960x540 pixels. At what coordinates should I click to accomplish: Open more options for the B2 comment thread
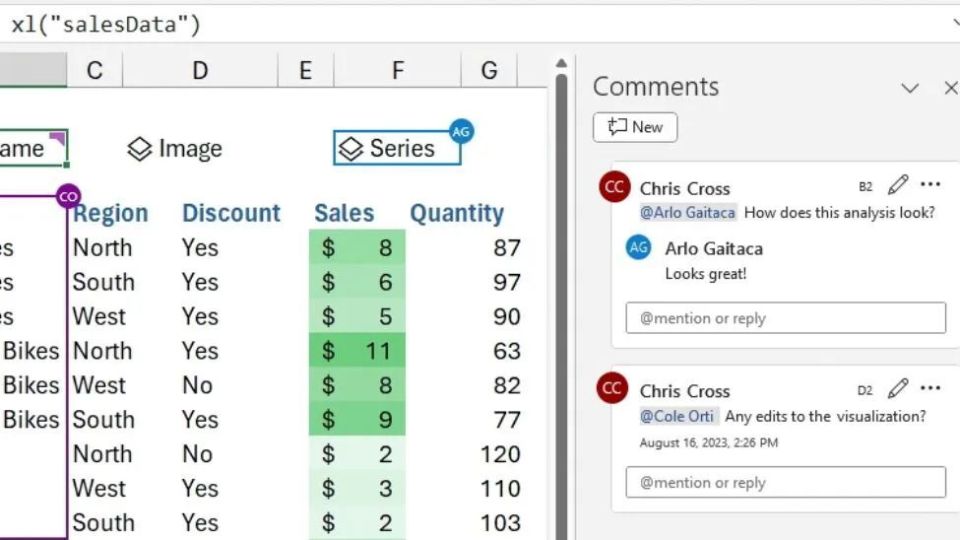(x=930, y=184)
